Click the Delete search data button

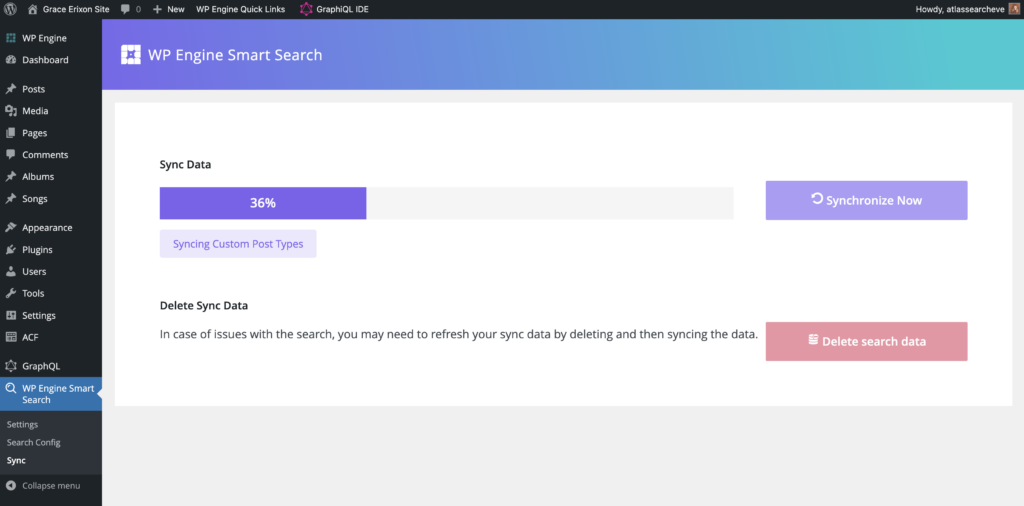(x=866, y=341)
